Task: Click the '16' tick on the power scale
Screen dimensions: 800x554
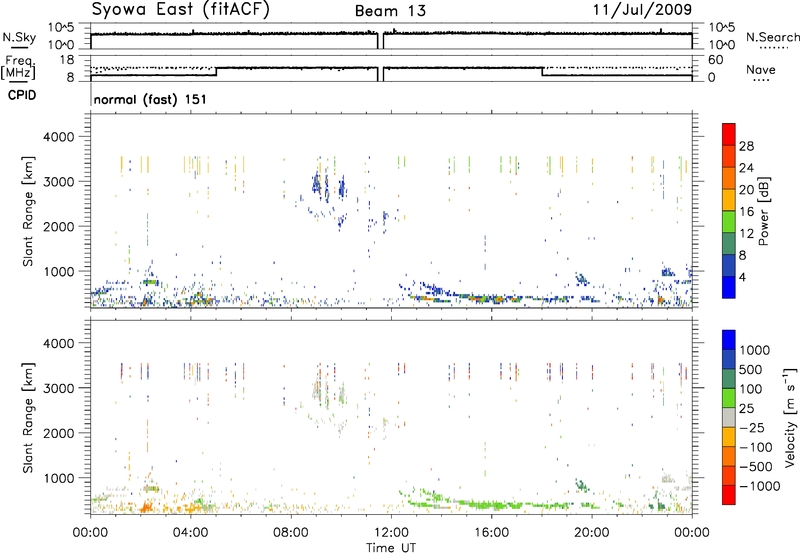Action: pyautogui.click(x=746, y=212)
